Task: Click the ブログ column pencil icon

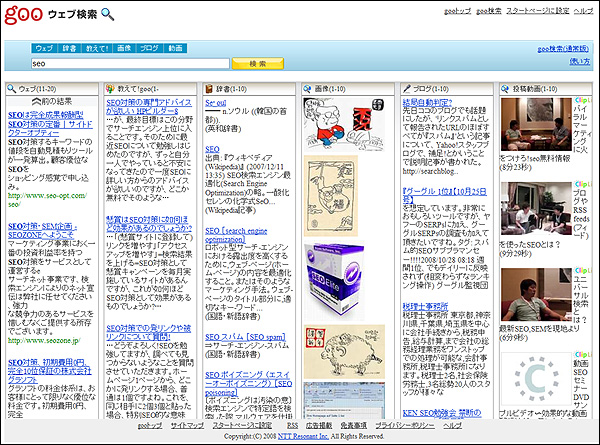Action: coord(404,89)
